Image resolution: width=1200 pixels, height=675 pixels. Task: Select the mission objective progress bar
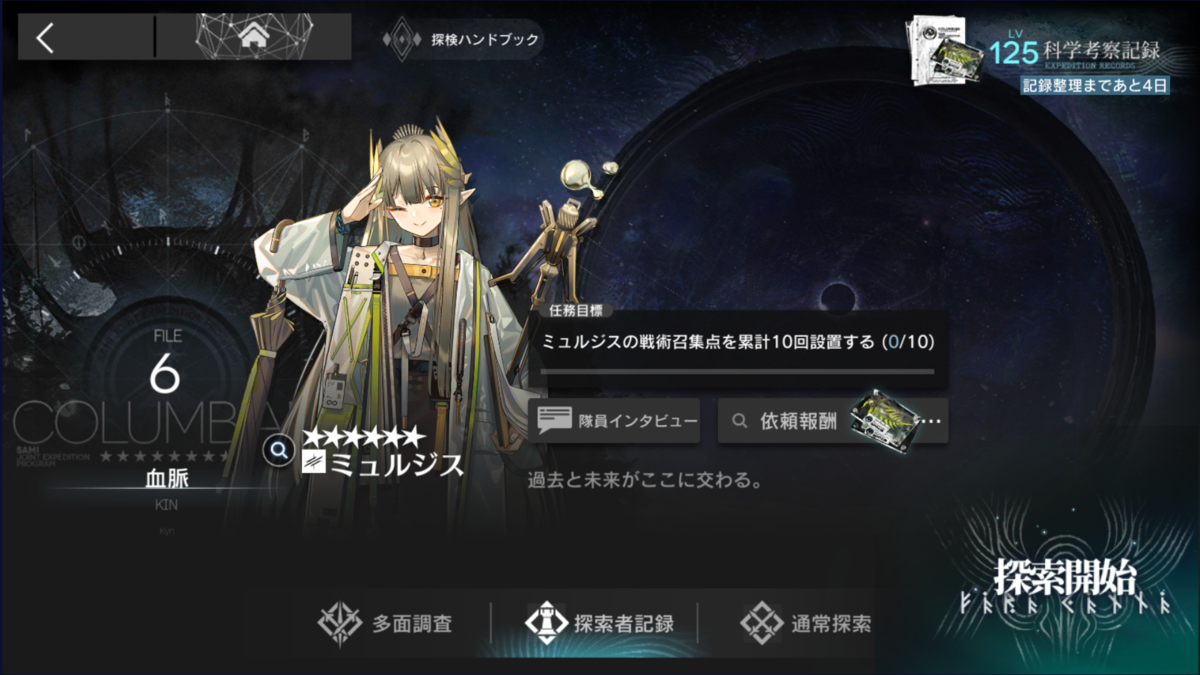738,371
